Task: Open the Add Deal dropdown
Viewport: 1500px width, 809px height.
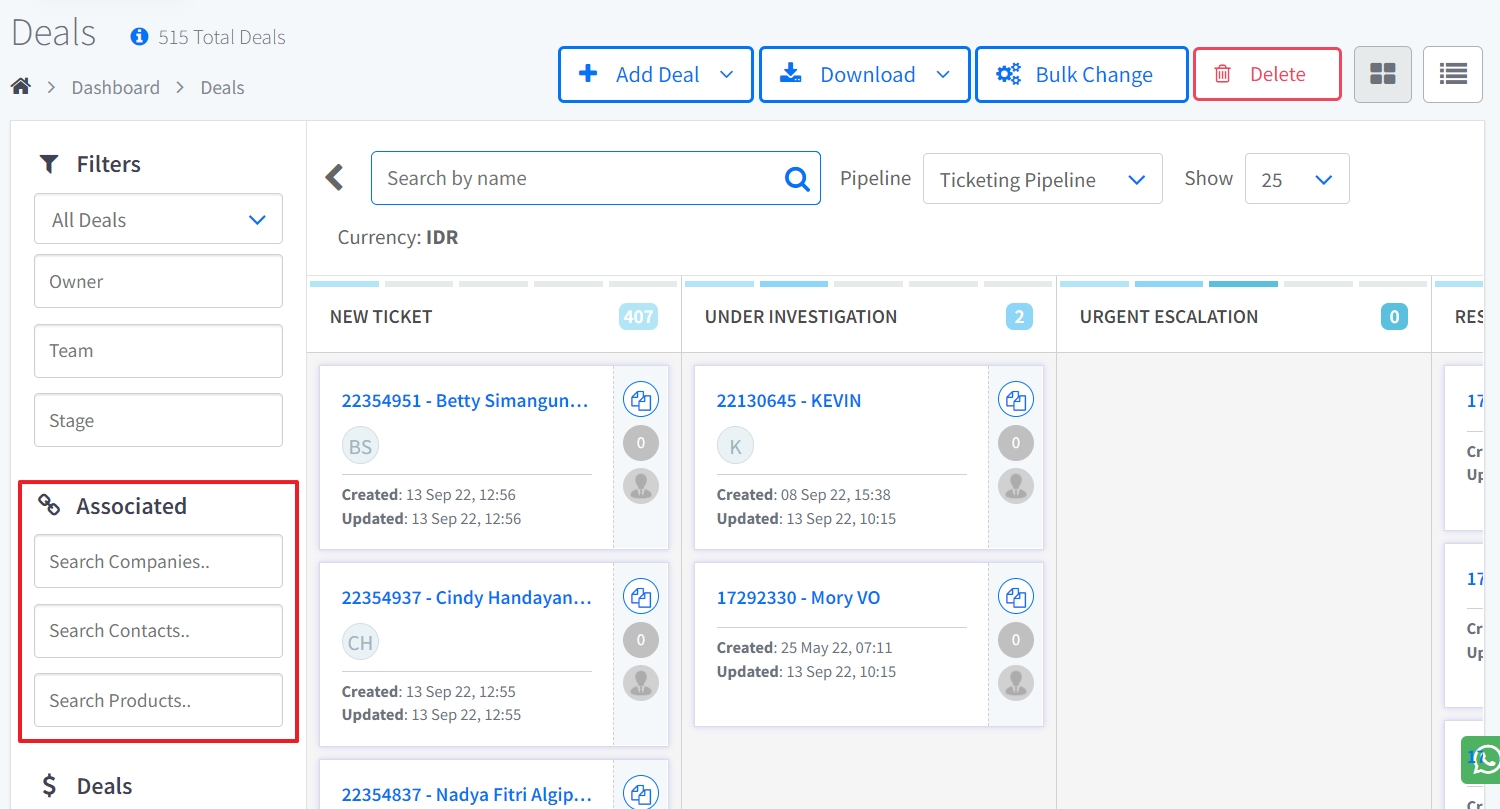Action: click(x=656, y=74)
